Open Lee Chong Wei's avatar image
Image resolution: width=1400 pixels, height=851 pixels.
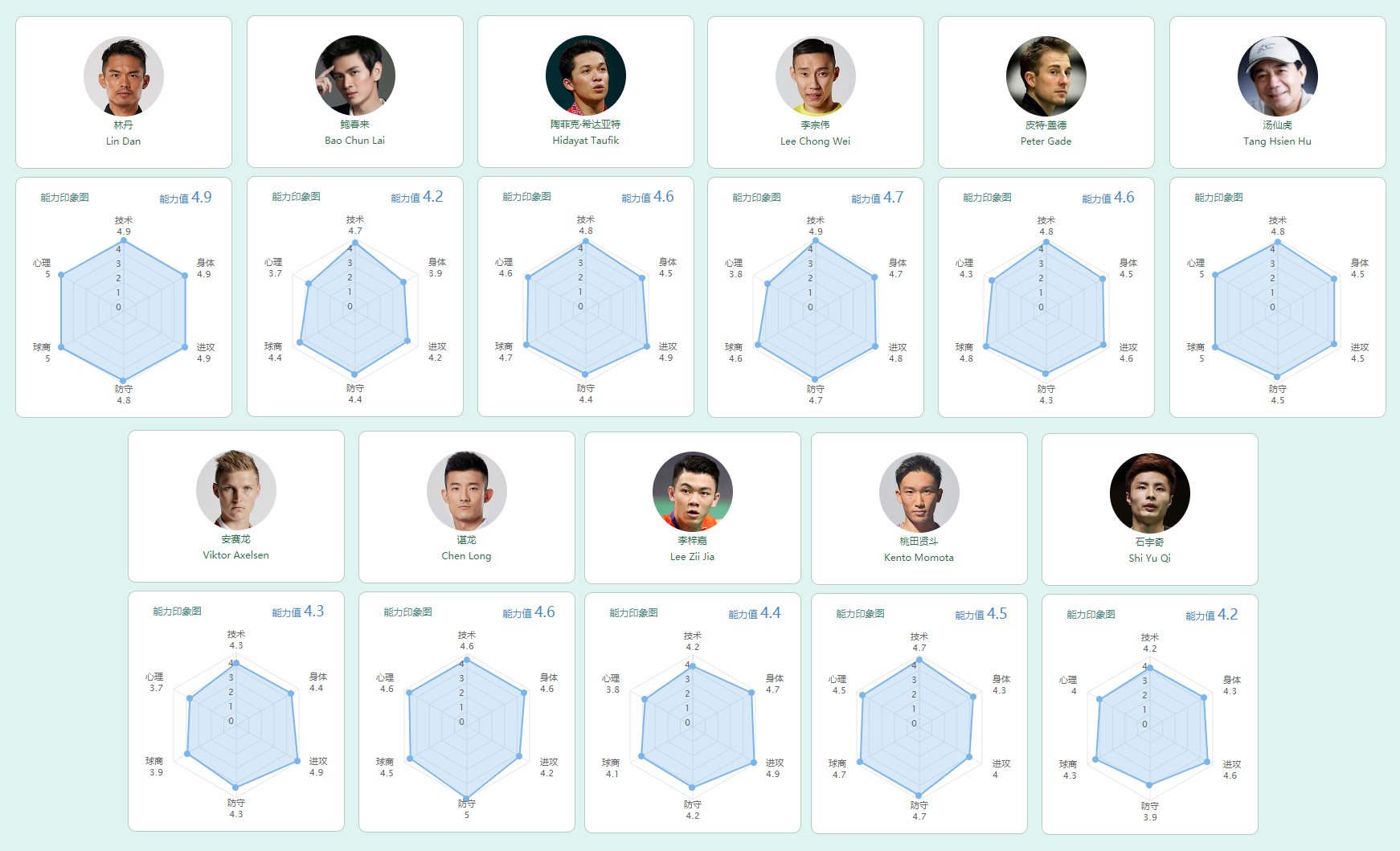point(816,76)
